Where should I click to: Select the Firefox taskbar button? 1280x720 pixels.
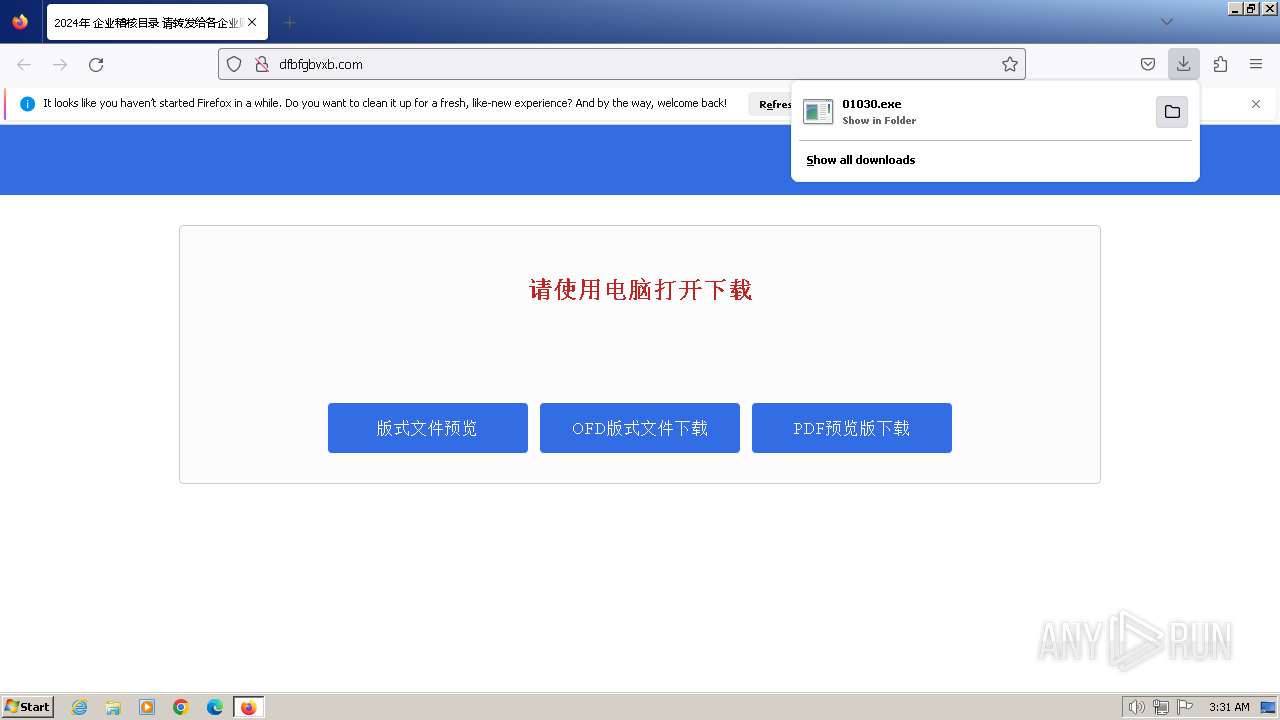248,707
